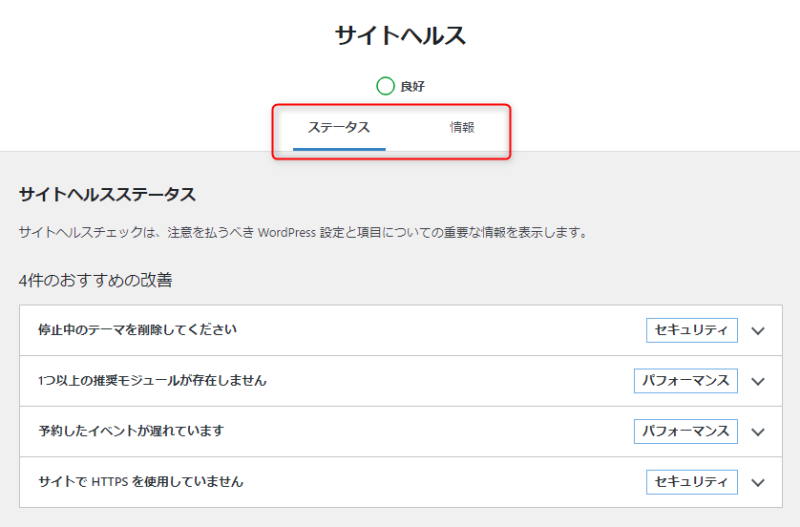Click the site health check description text
This screenshot has height=527, width=800.
pos(302,233)
